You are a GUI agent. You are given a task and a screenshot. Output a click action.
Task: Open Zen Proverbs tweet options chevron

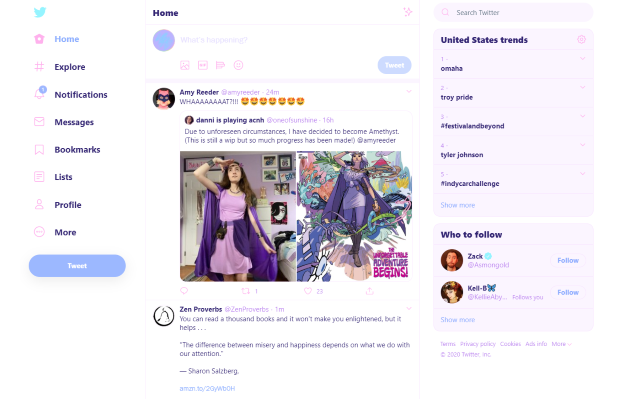click(409, 308)
